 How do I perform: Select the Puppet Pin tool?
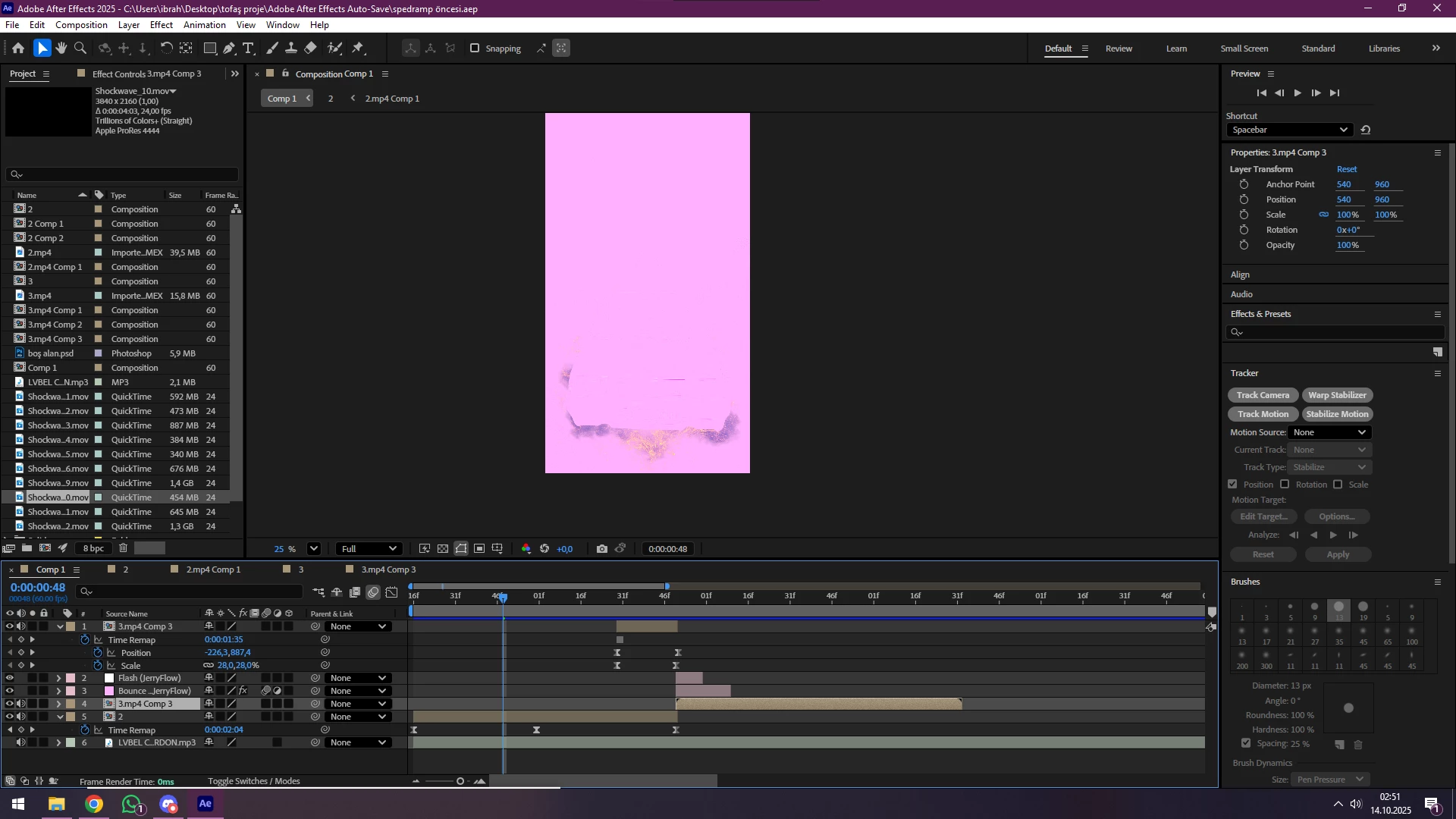pos(358,48)
